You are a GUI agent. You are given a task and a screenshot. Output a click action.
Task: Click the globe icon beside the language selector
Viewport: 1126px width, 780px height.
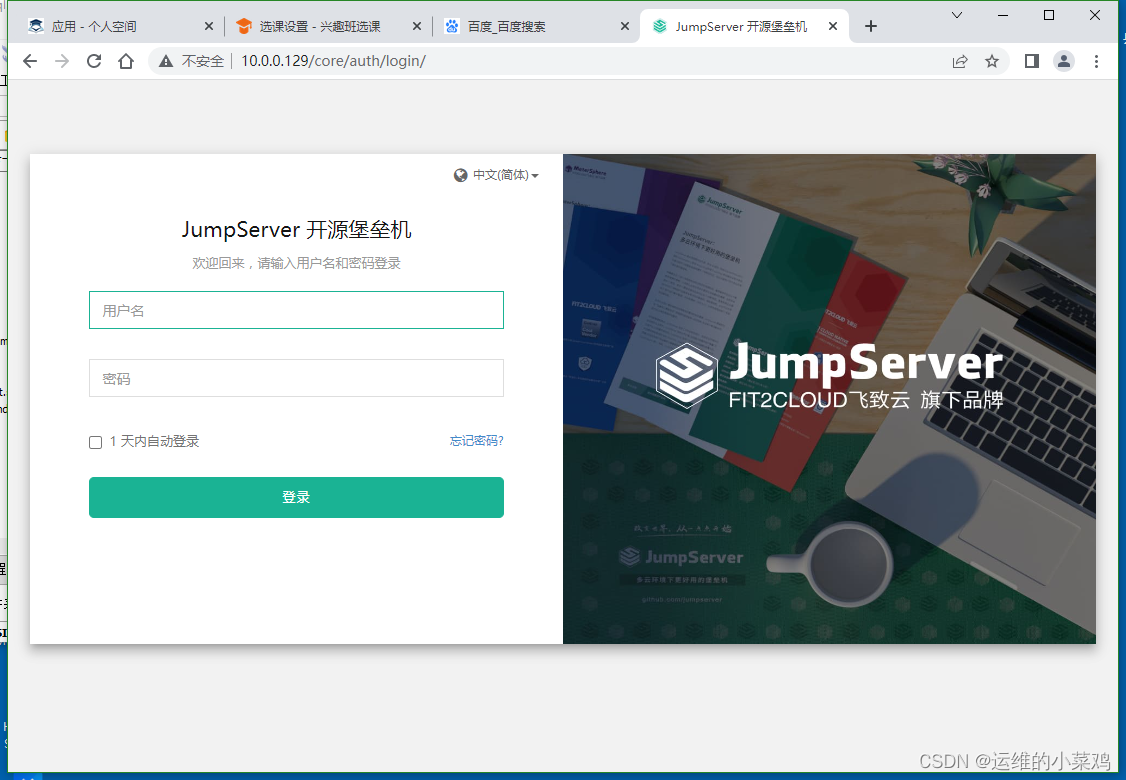point(459,174)
